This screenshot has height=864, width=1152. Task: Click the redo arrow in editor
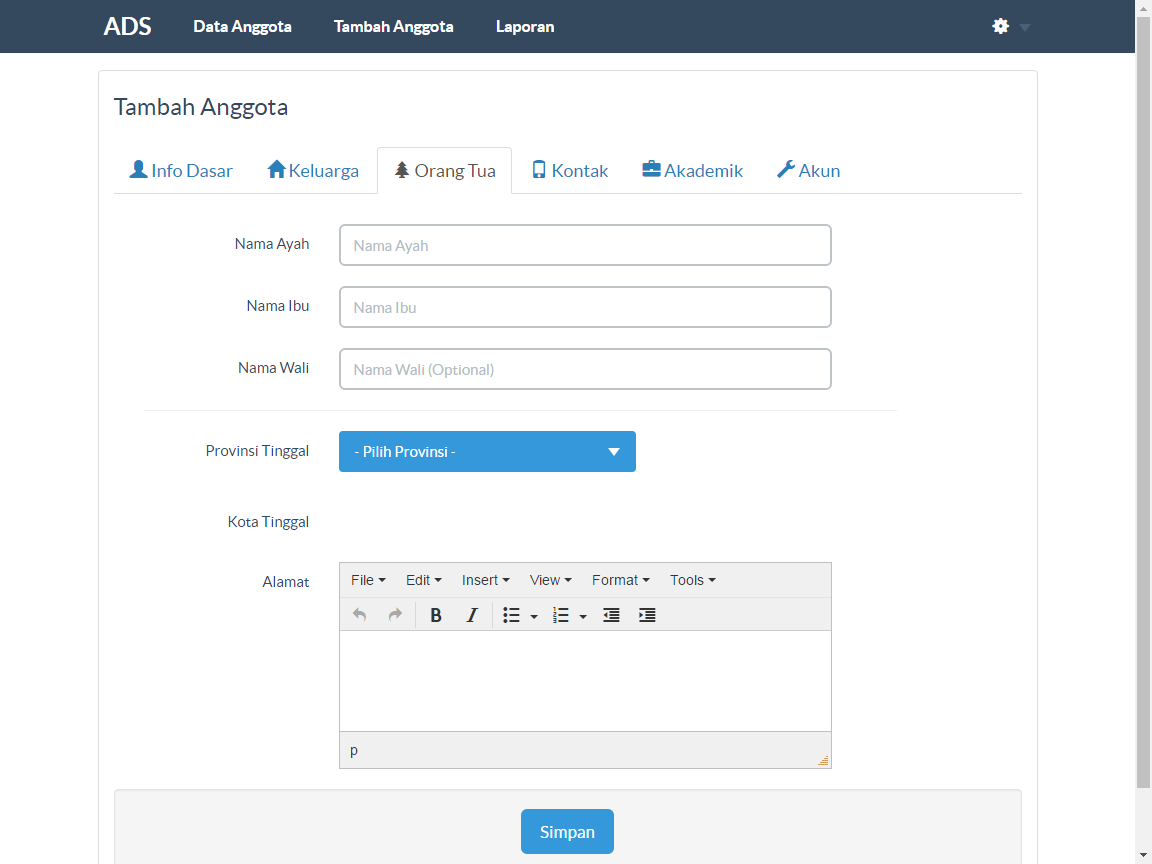pos(395,615)
